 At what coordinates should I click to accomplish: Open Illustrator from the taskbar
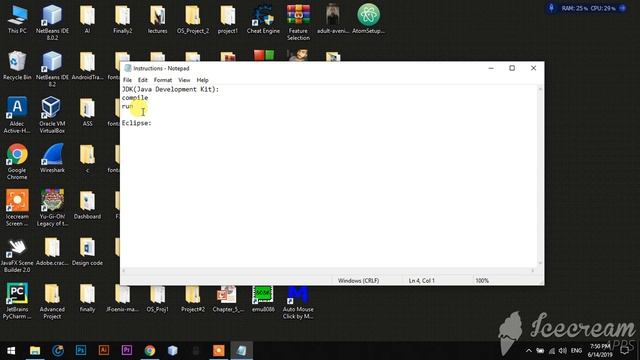tap(104, 351)
